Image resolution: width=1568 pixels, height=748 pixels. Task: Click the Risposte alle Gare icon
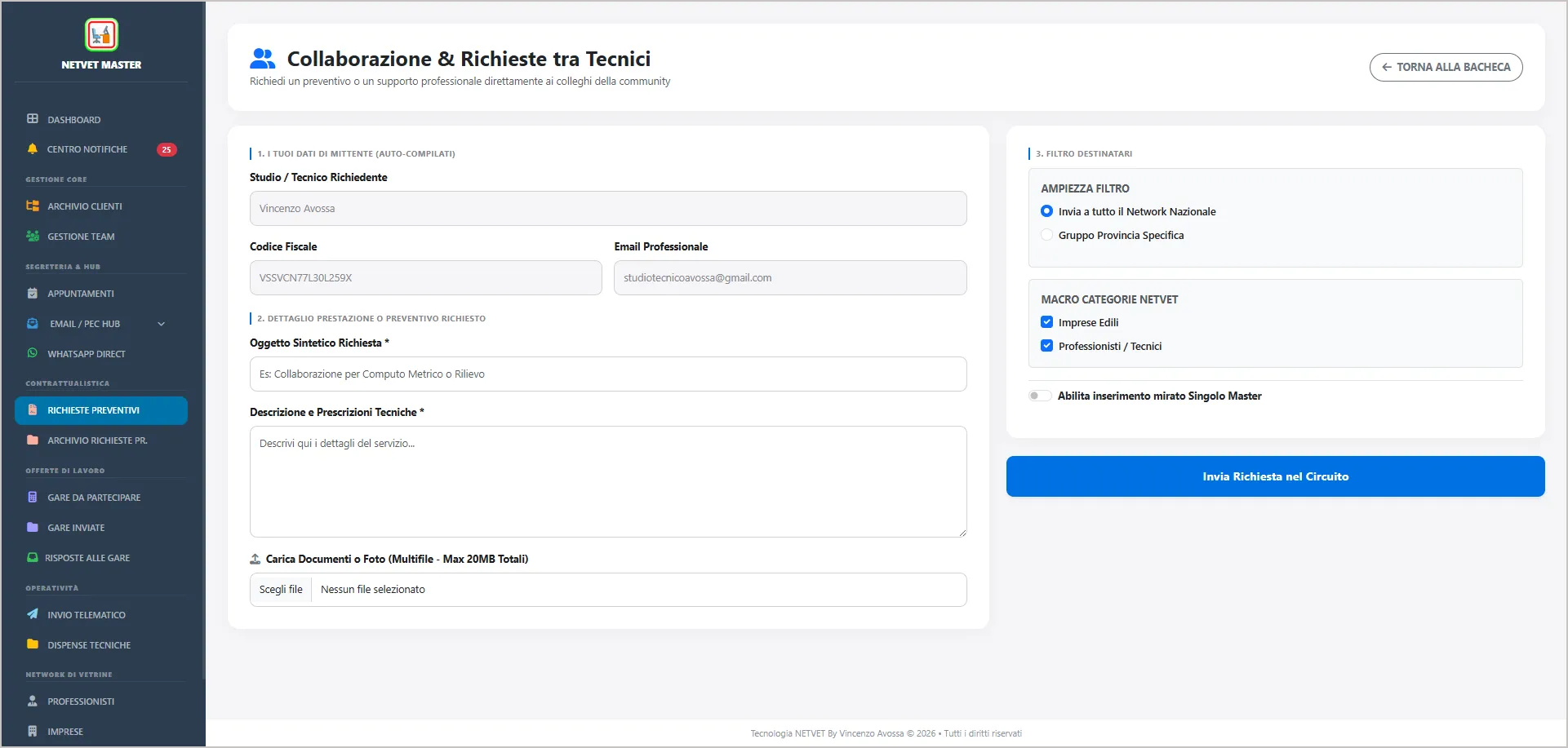[33, 558]
